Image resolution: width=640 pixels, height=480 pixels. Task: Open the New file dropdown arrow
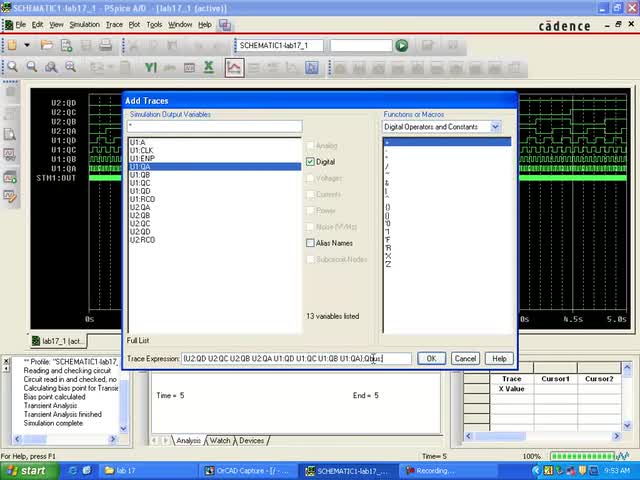pyautogui.click(x=27, y=45)
